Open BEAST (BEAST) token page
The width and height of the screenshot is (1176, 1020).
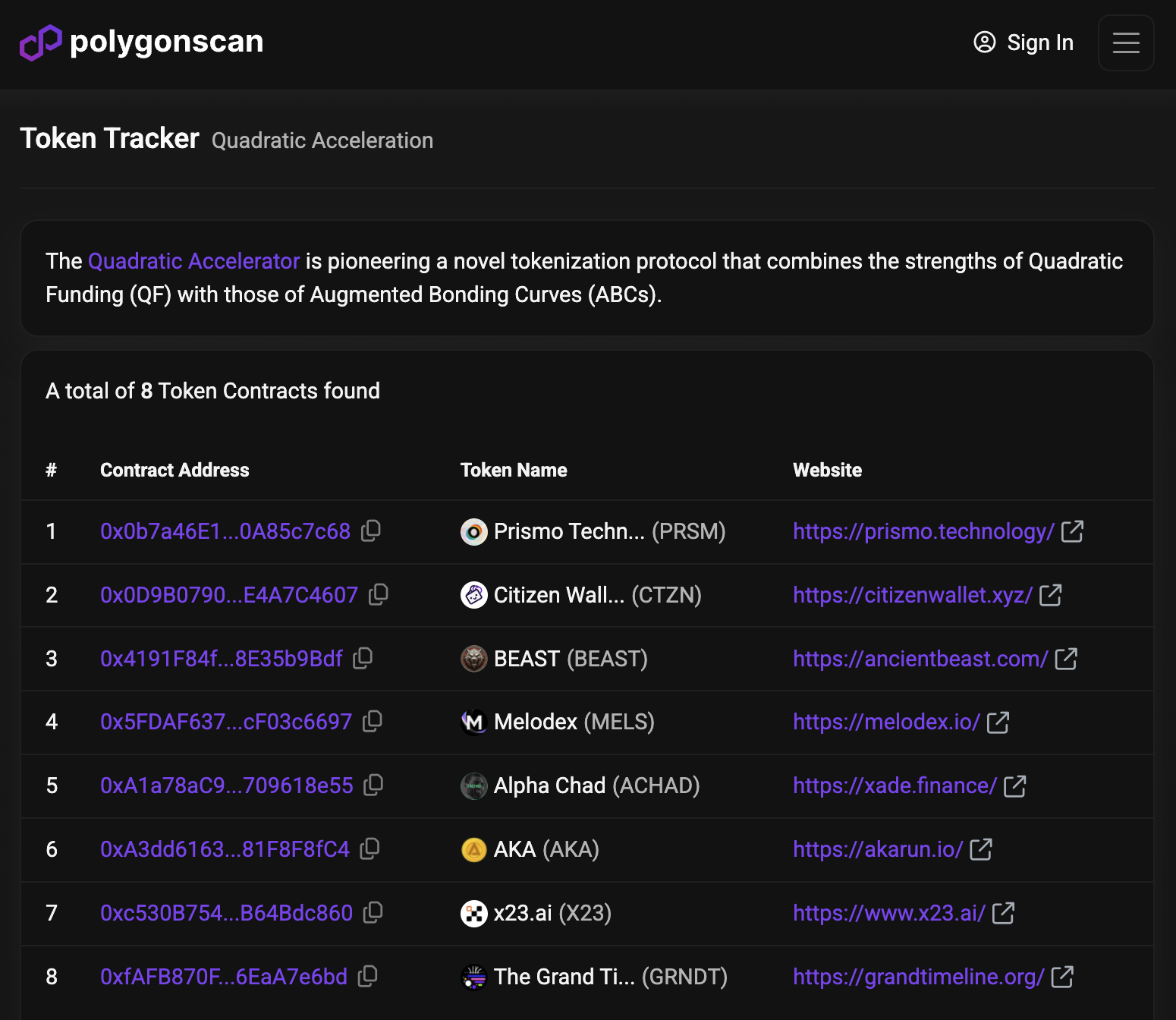[571, 659]
